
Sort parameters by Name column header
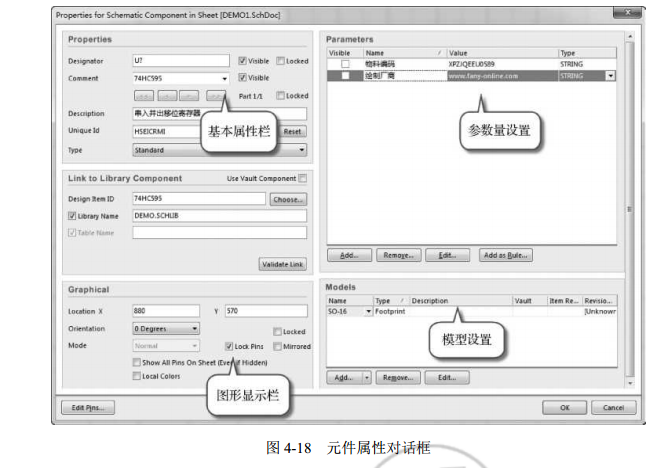404,53
